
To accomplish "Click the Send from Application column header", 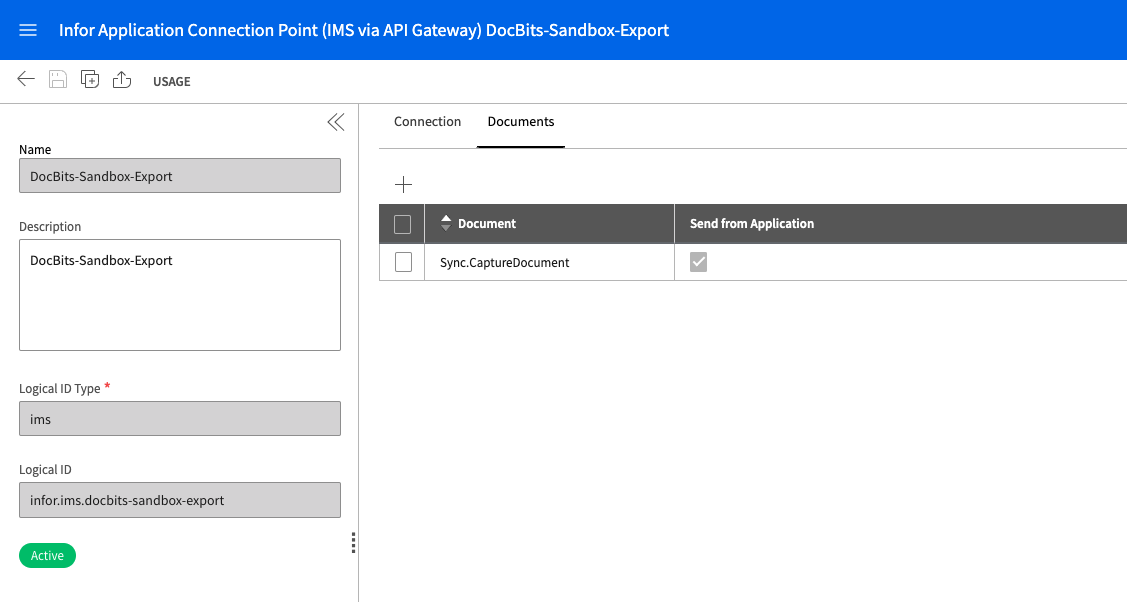I will pyautogui.click(x=752, y=224).
